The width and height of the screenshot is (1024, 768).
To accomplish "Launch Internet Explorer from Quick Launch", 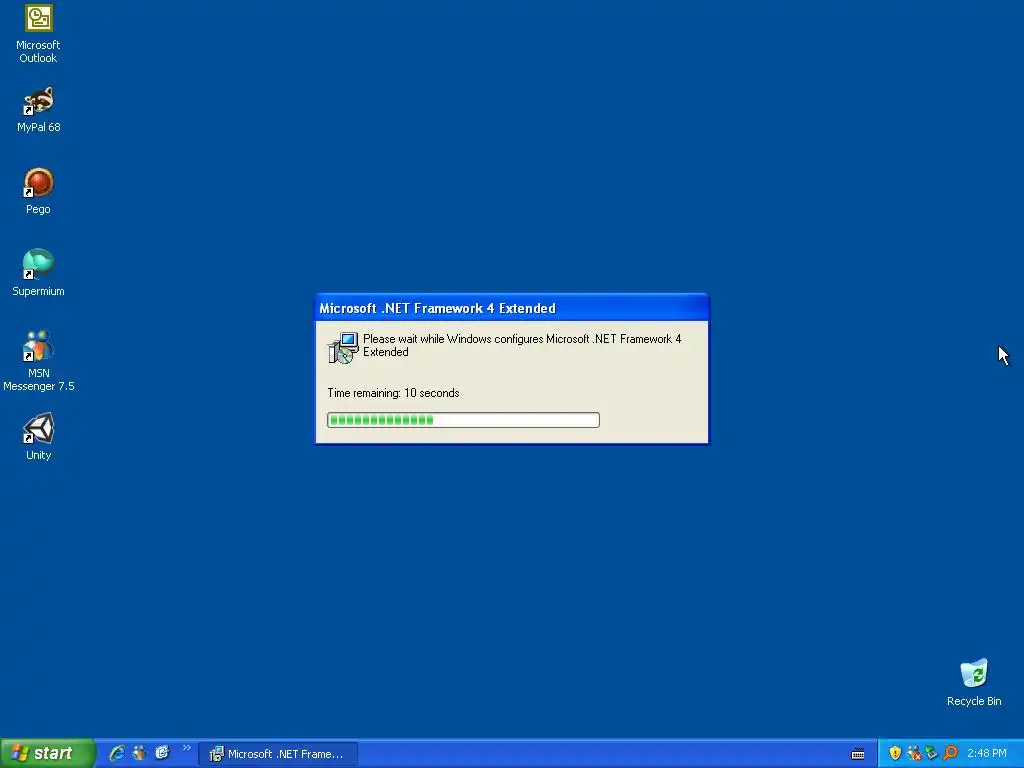I will (117, 753).
